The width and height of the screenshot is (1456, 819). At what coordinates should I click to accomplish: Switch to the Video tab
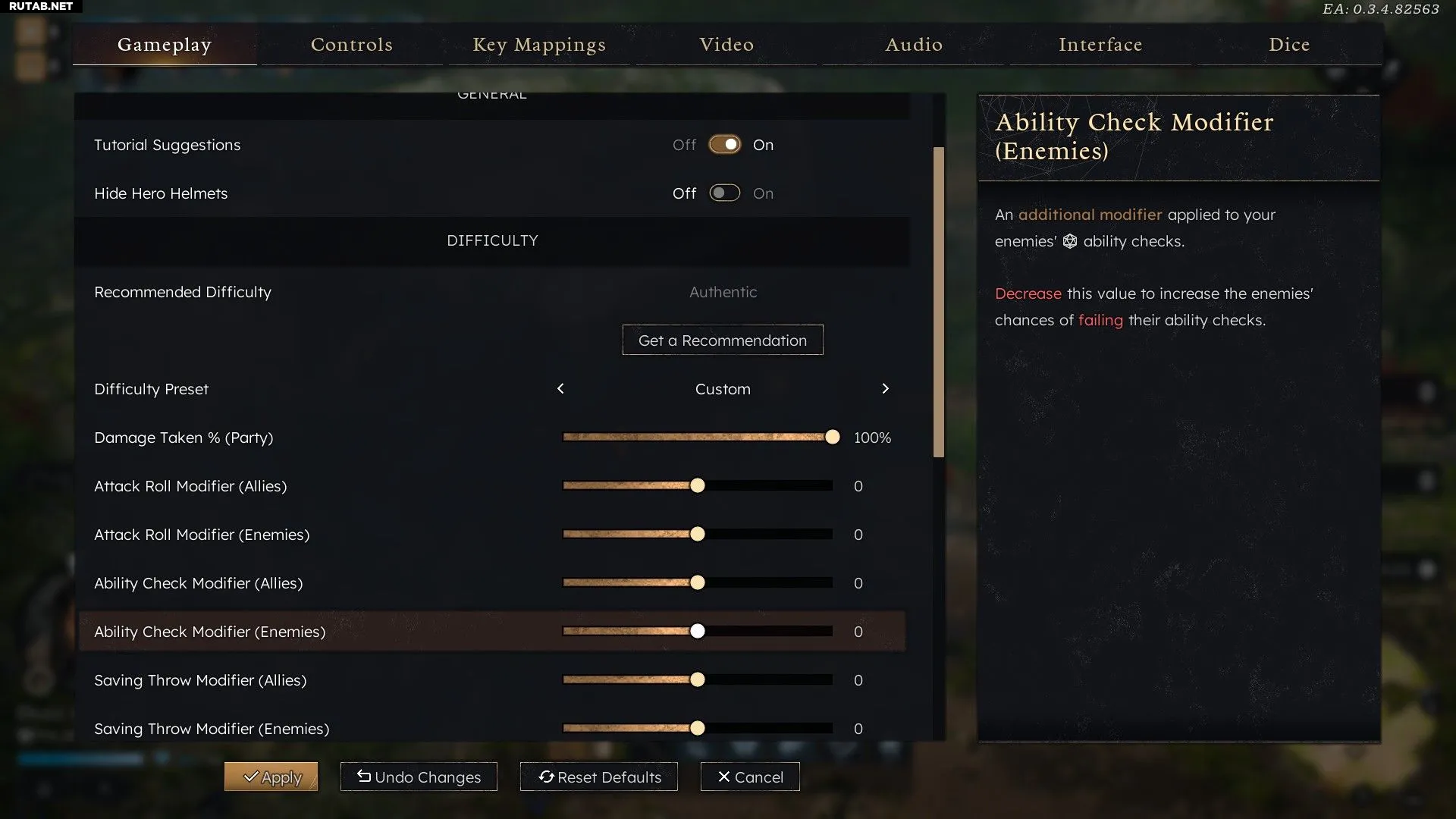pos(726,45)
